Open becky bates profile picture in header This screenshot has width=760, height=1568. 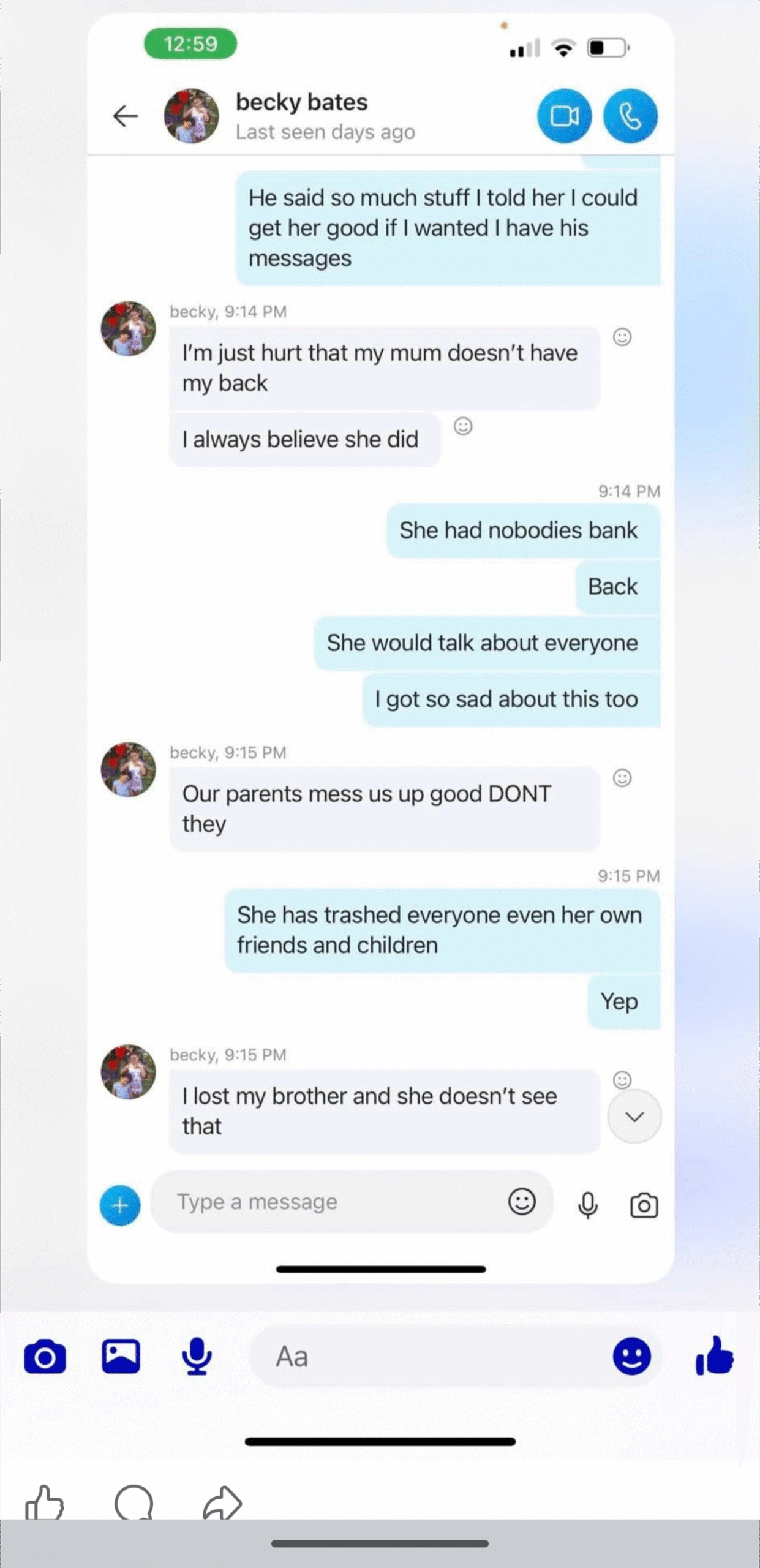coord(191,116)
